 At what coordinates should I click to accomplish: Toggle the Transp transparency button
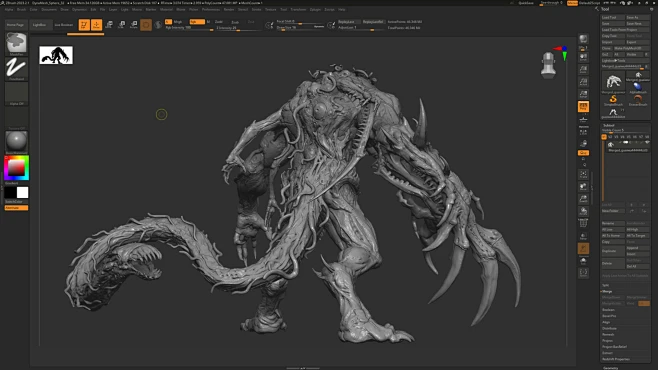coord(583,236)
